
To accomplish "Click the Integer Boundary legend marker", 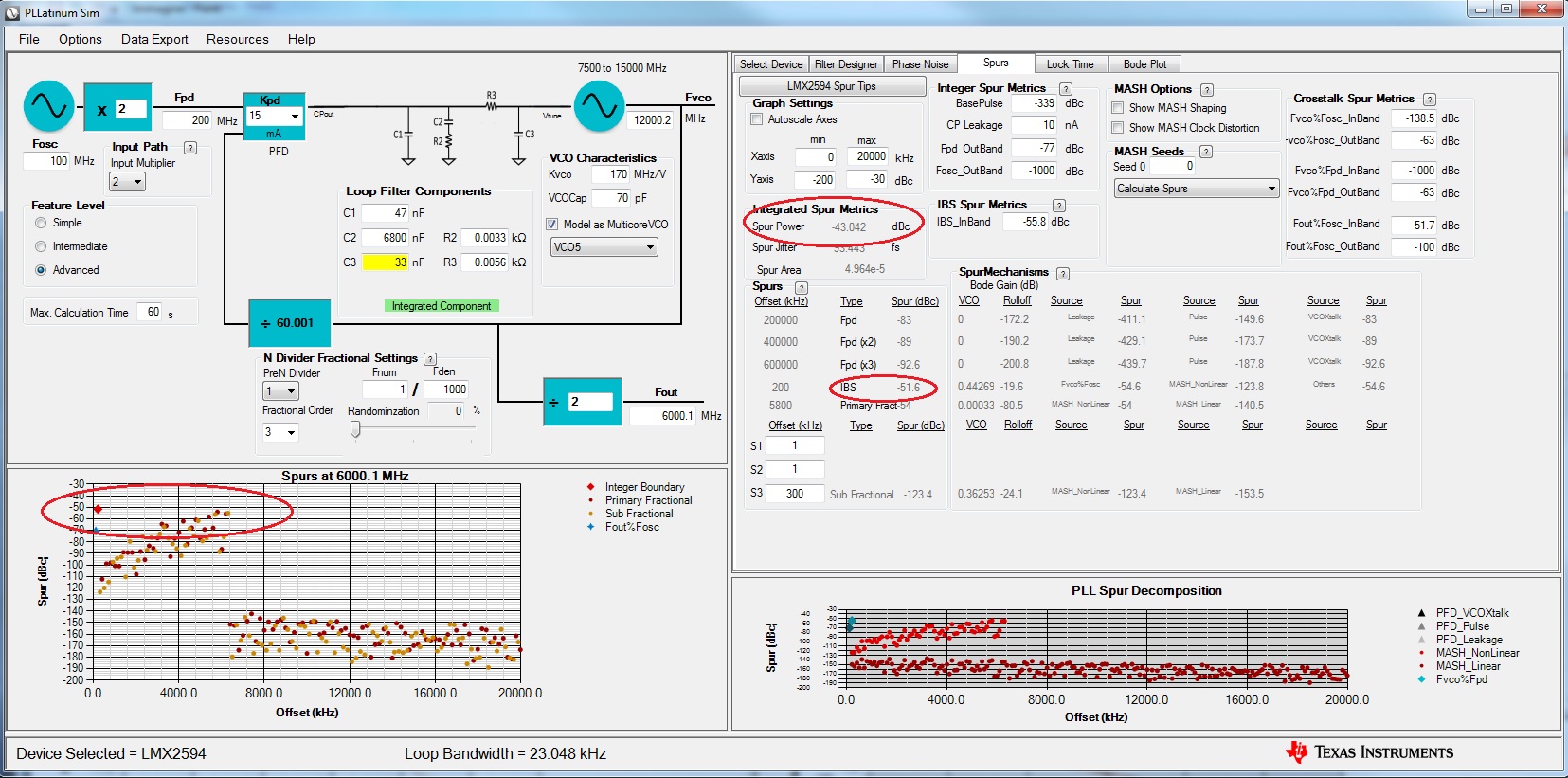I will [591, 487].
